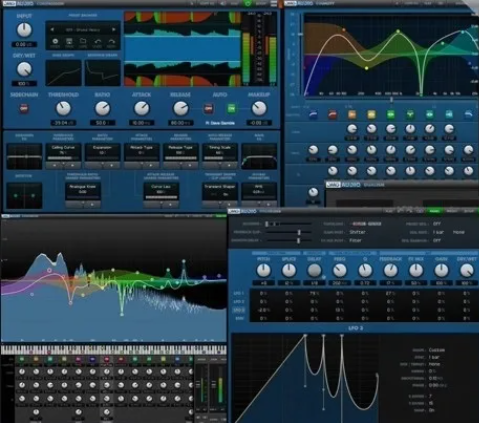479x423 pixels.
Task: Select the yellow band icon in EQ
Action: tap(371, 115)
